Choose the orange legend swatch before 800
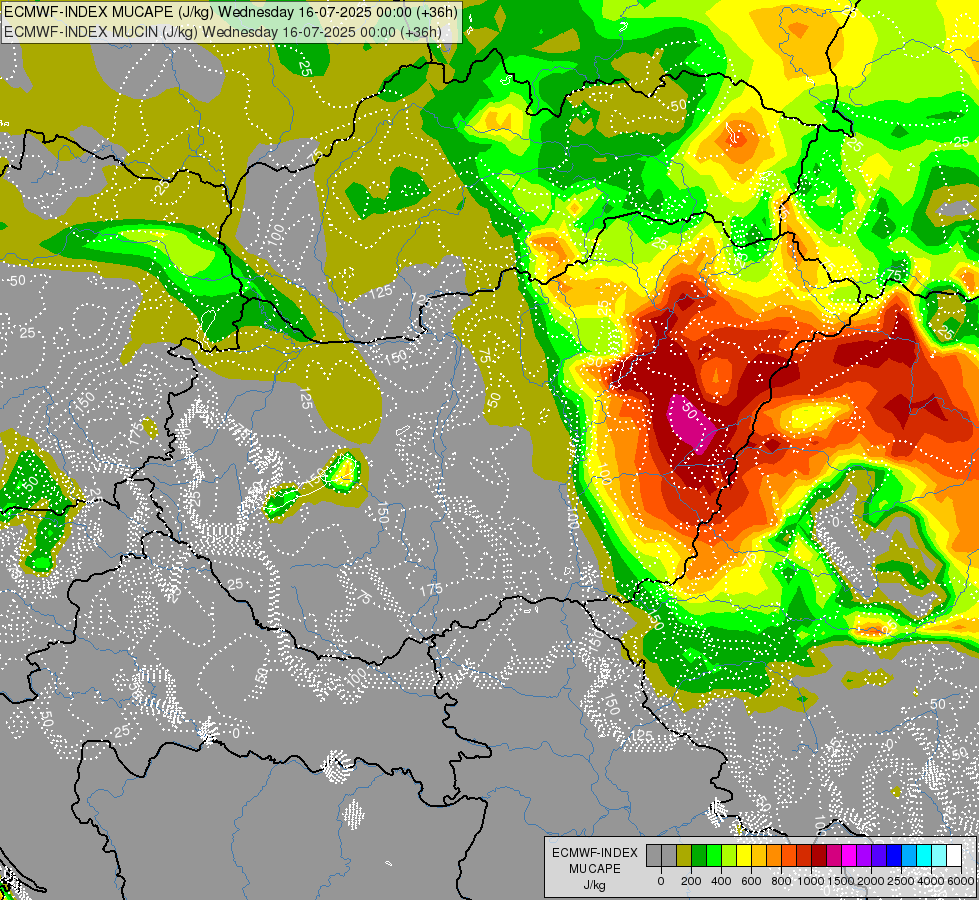This screenshot has height=900, width=979. tap(774, 856)
